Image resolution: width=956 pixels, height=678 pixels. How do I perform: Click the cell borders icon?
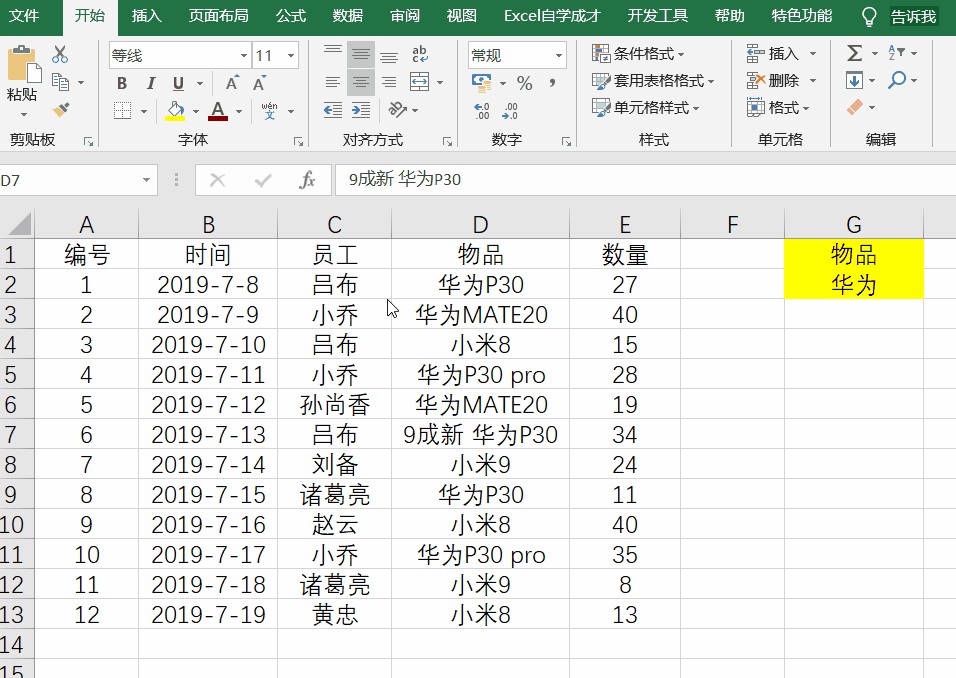(x=123, y=110)
